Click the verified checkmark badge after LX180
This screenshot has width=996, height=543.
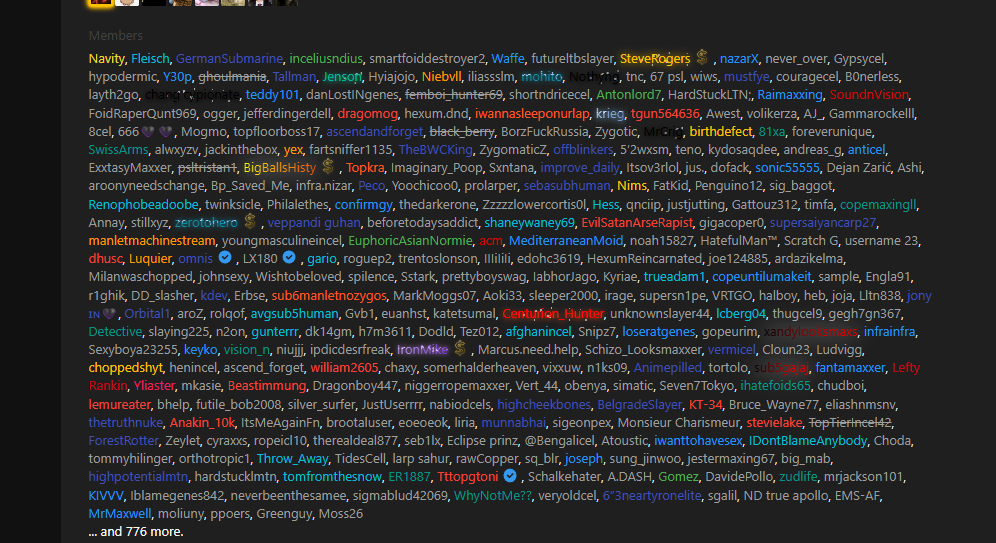289,258
